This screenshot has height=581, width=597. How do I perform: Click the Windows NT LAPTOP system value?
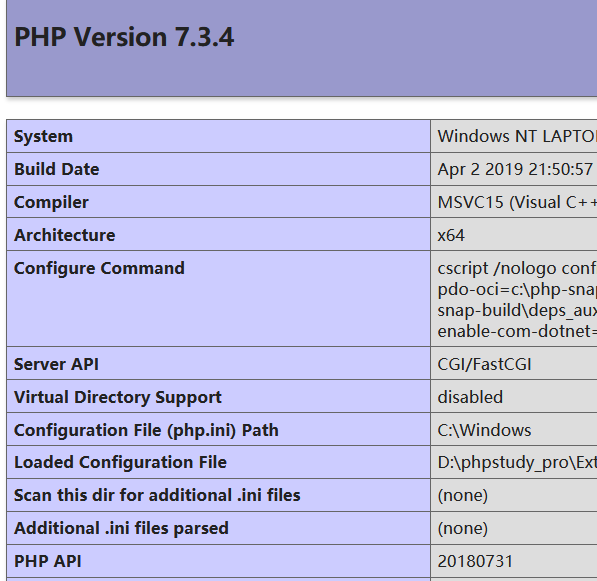[517, 136]
